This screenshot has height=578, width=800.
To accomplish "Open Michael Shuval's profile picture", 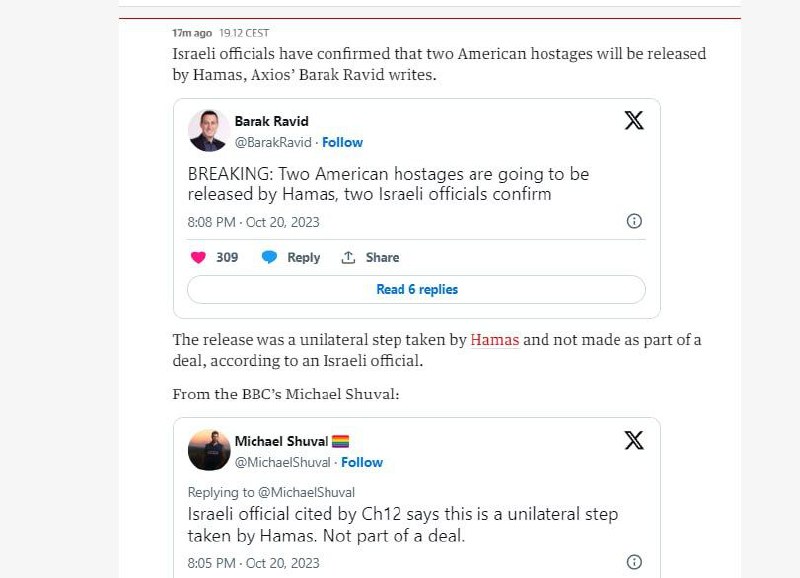I will [x=209, y=450].
